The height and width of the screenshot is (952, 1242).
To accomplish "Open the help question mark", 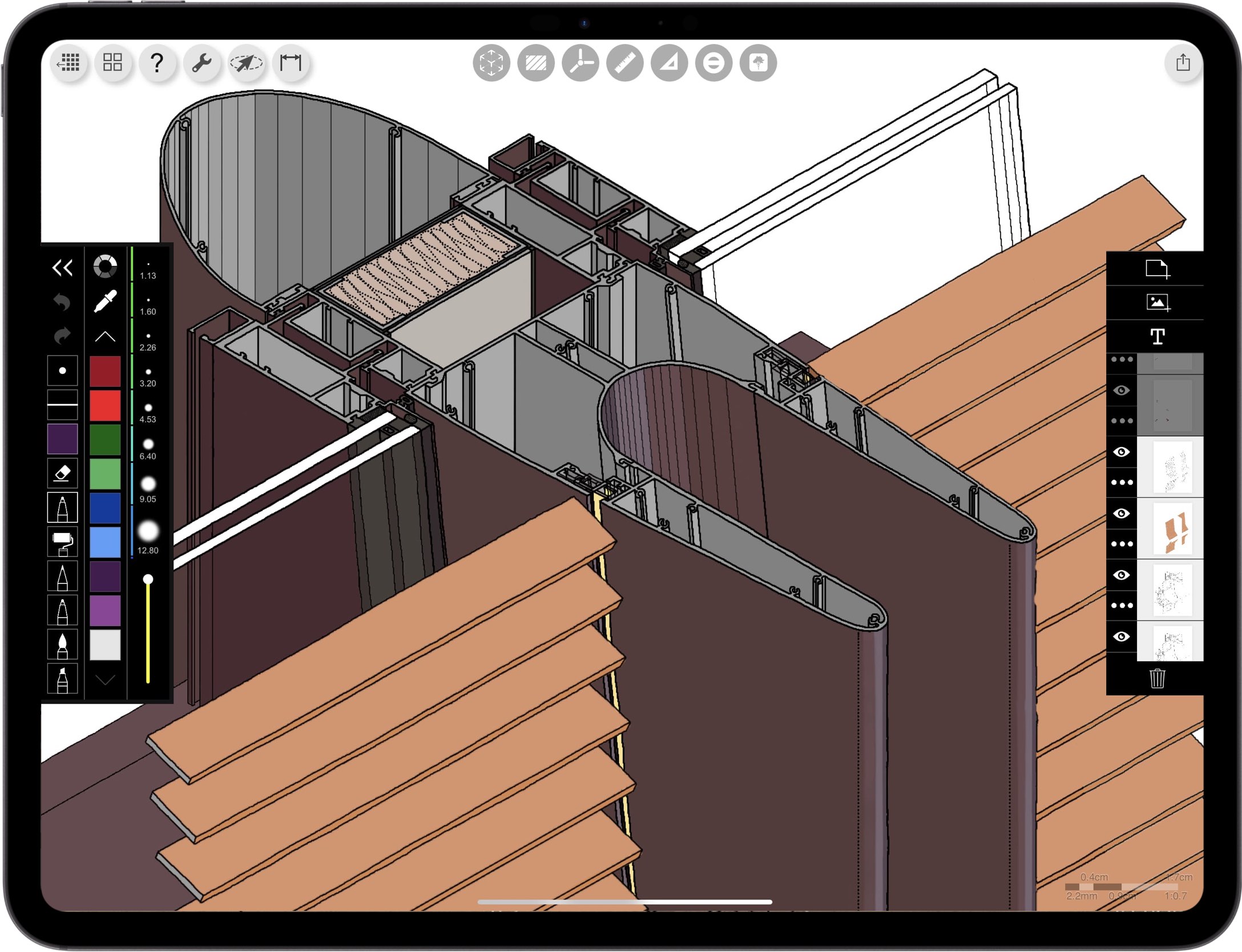I will pos(157,62).
